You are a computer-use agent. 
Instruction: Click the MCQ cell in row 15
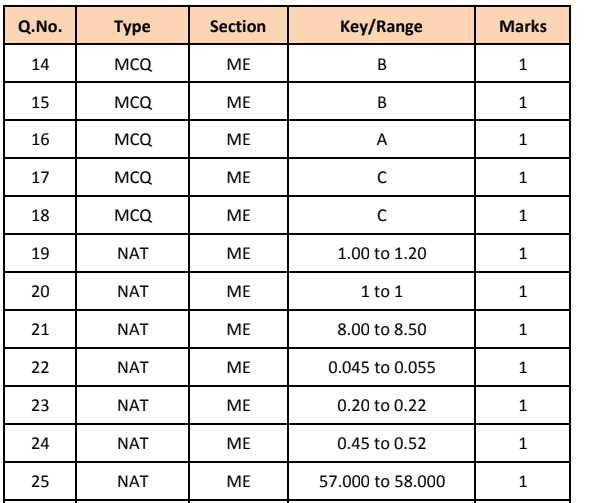tap(132, 102)
